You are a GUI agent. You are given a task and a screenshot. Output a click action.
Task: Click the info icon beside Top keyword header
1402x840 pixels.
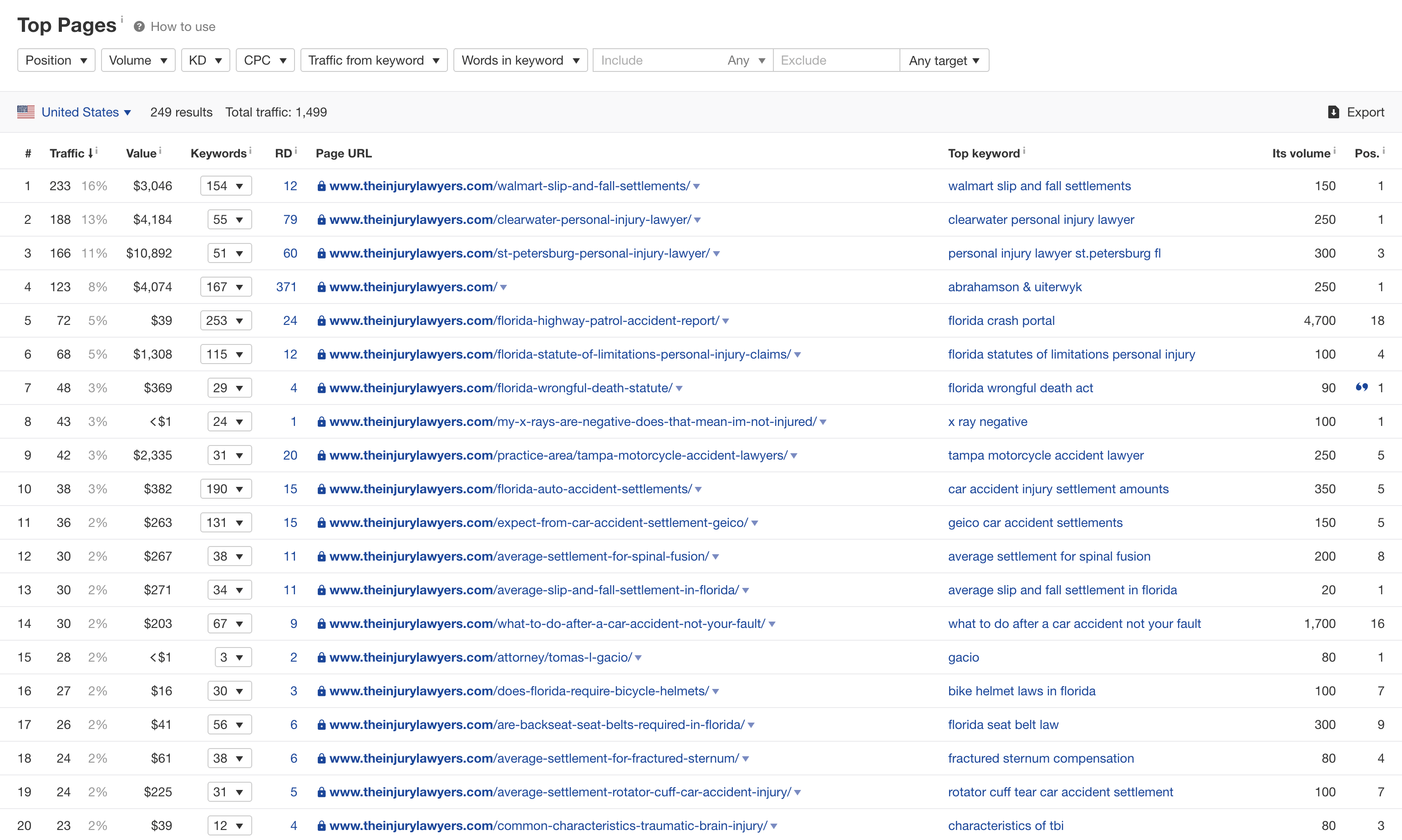[1024, 151]
